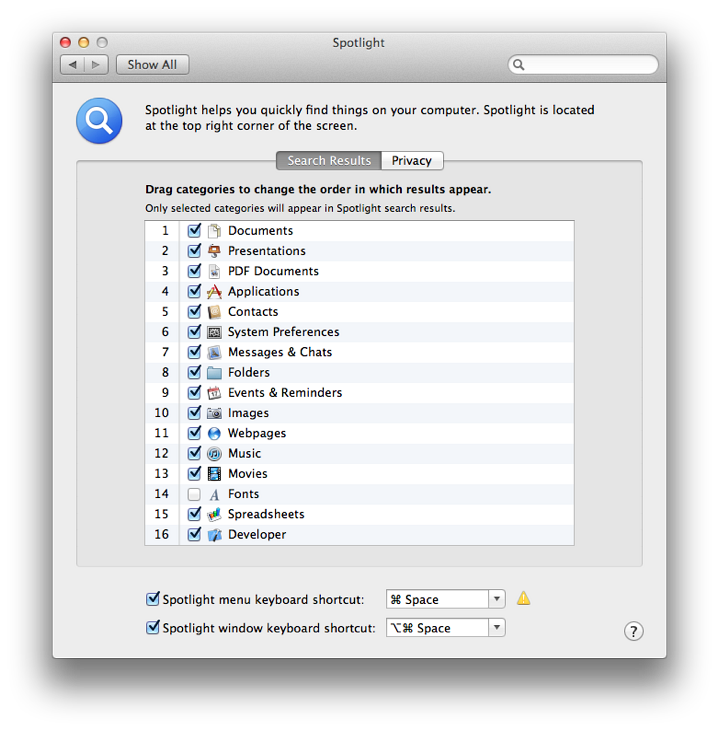Select the Spreadsheets row label

pos(266,514)
